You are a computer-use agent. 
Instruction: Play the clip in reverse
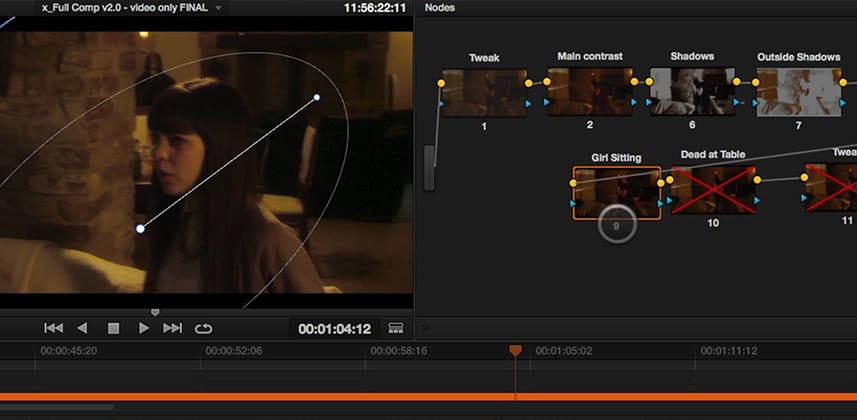coord(83,328)
